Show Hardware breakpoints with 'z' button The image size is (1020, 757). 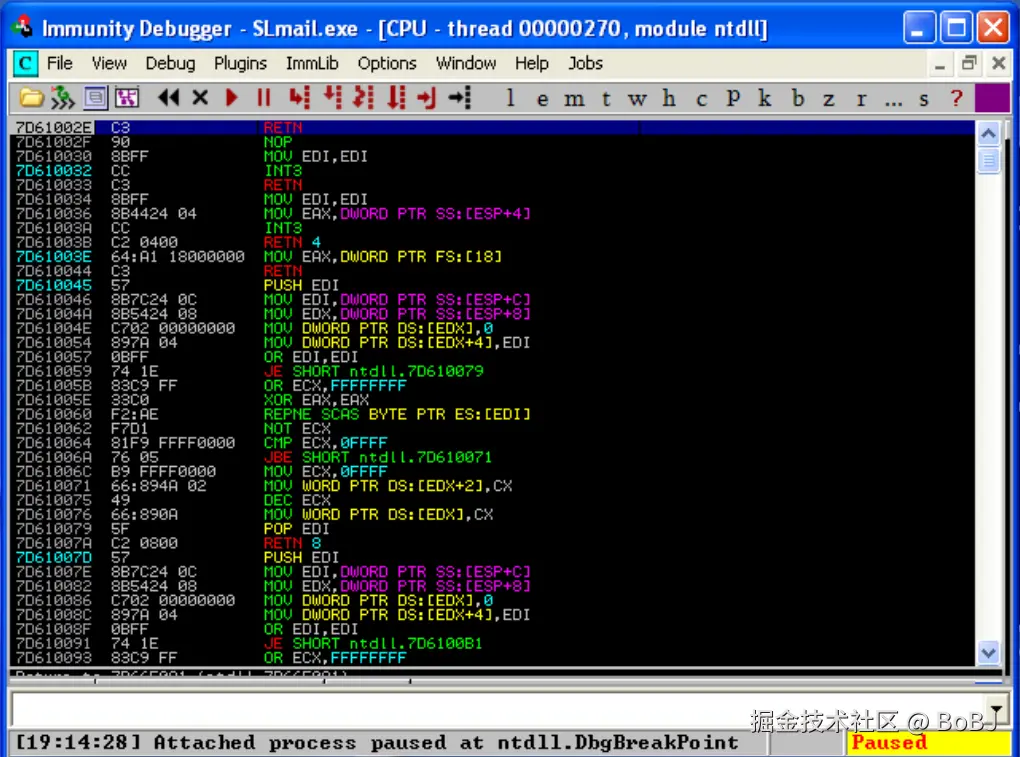click(x=829, y=99)
